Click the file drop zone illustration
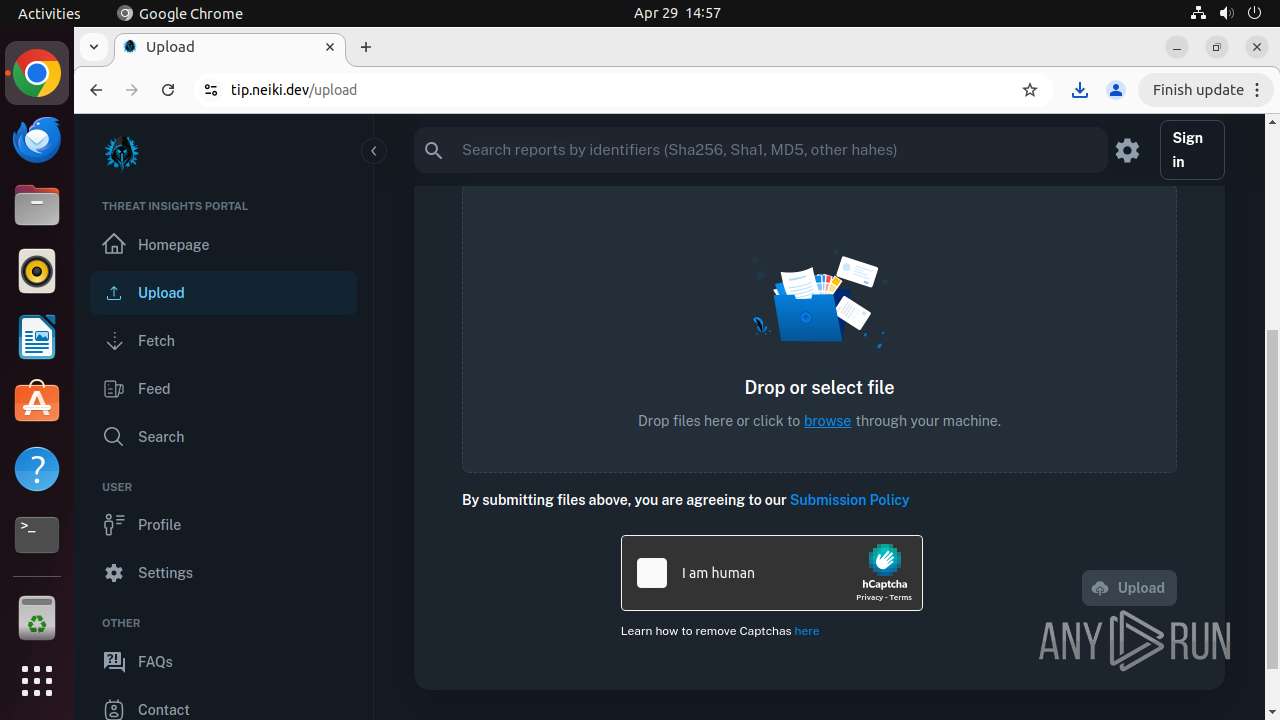This screenshot has height=720, width=1280. tap(819, 301)
